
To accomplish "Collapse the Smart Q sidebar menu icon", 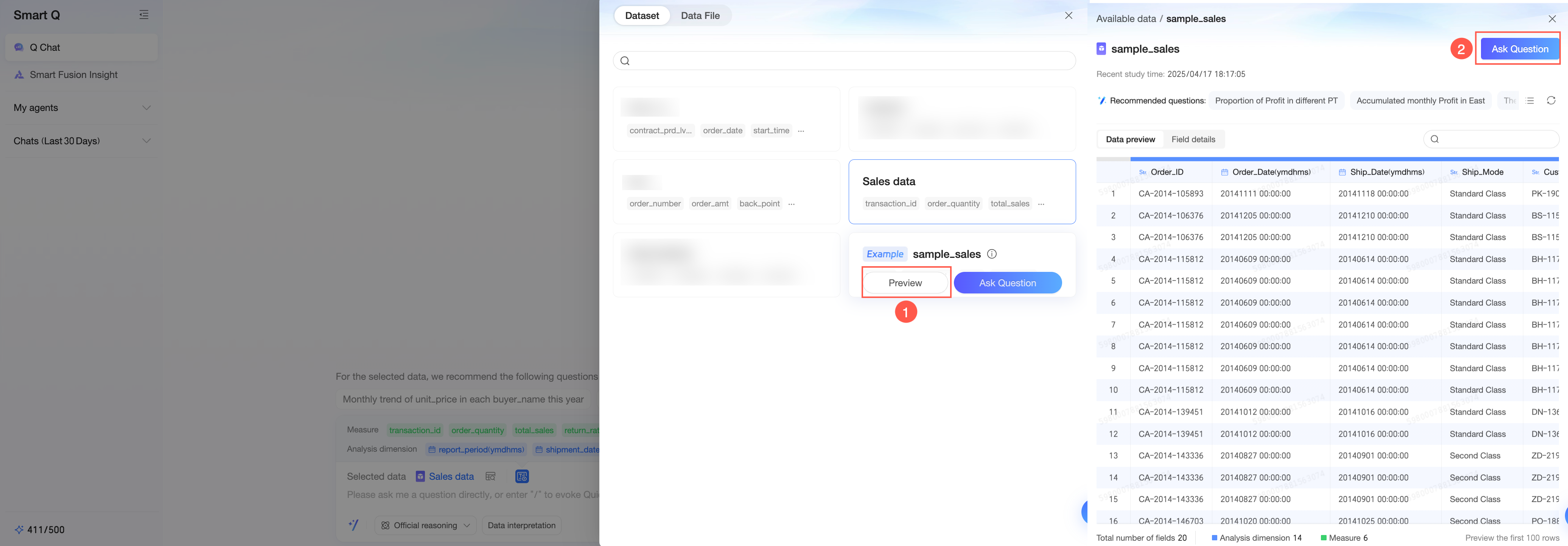I will [x=144, y=15].
